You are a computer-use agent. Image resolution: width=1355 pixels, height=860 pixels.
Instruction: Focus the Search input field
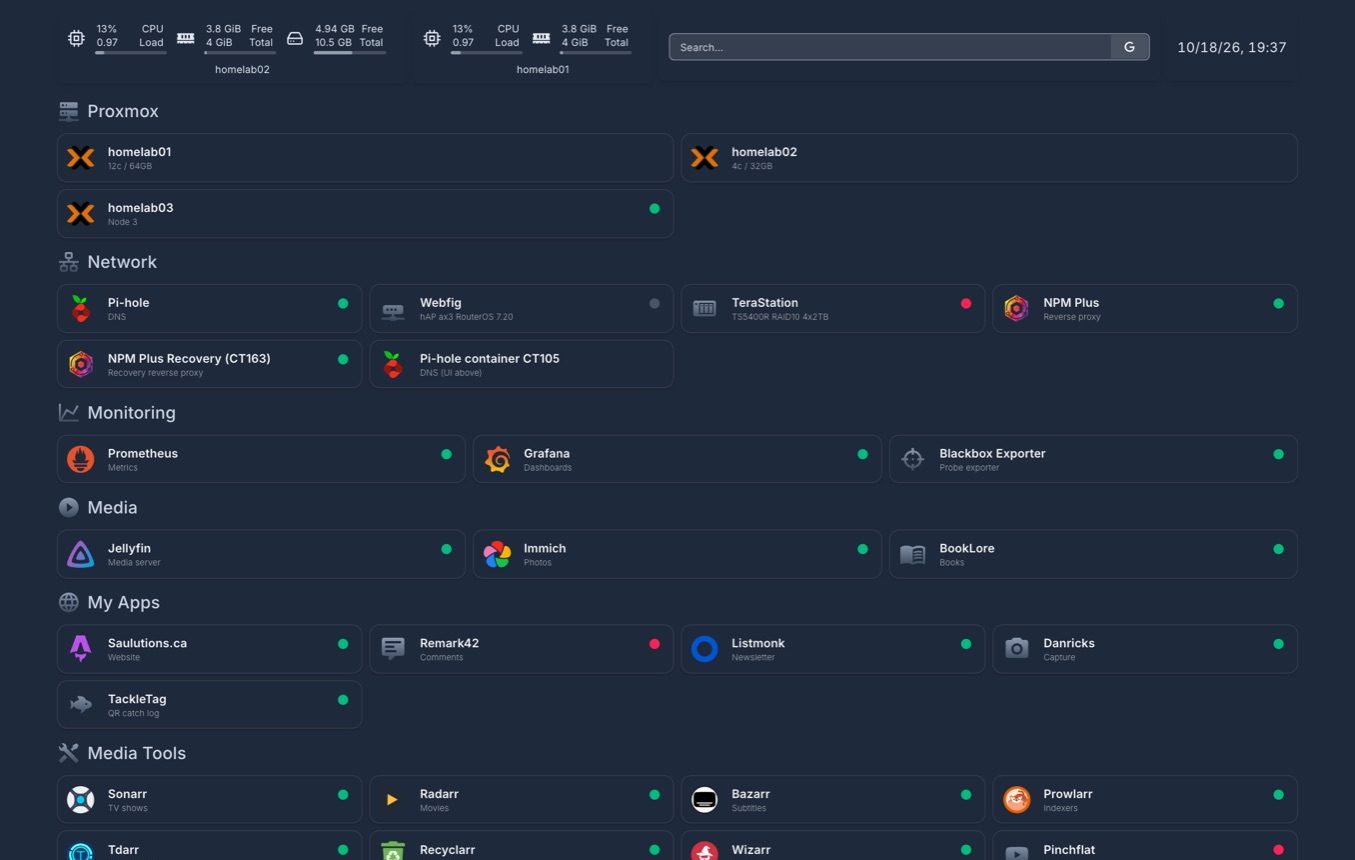890,47
